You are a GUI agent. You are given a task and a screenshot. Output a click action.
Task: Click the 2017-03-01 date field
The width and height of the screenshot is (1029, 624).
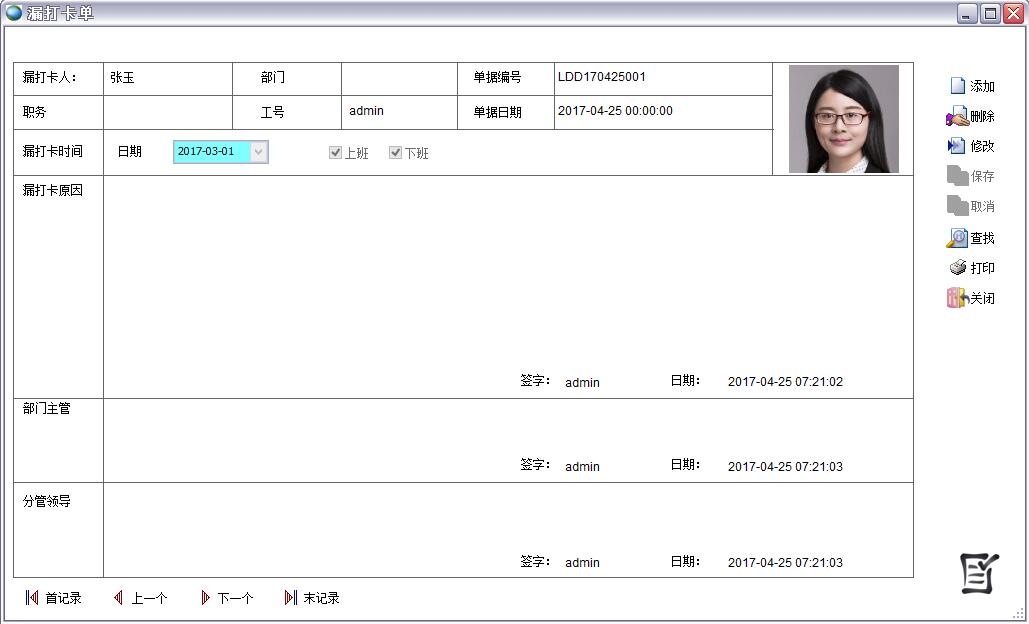pyautogui.click(x=211, y=152)
